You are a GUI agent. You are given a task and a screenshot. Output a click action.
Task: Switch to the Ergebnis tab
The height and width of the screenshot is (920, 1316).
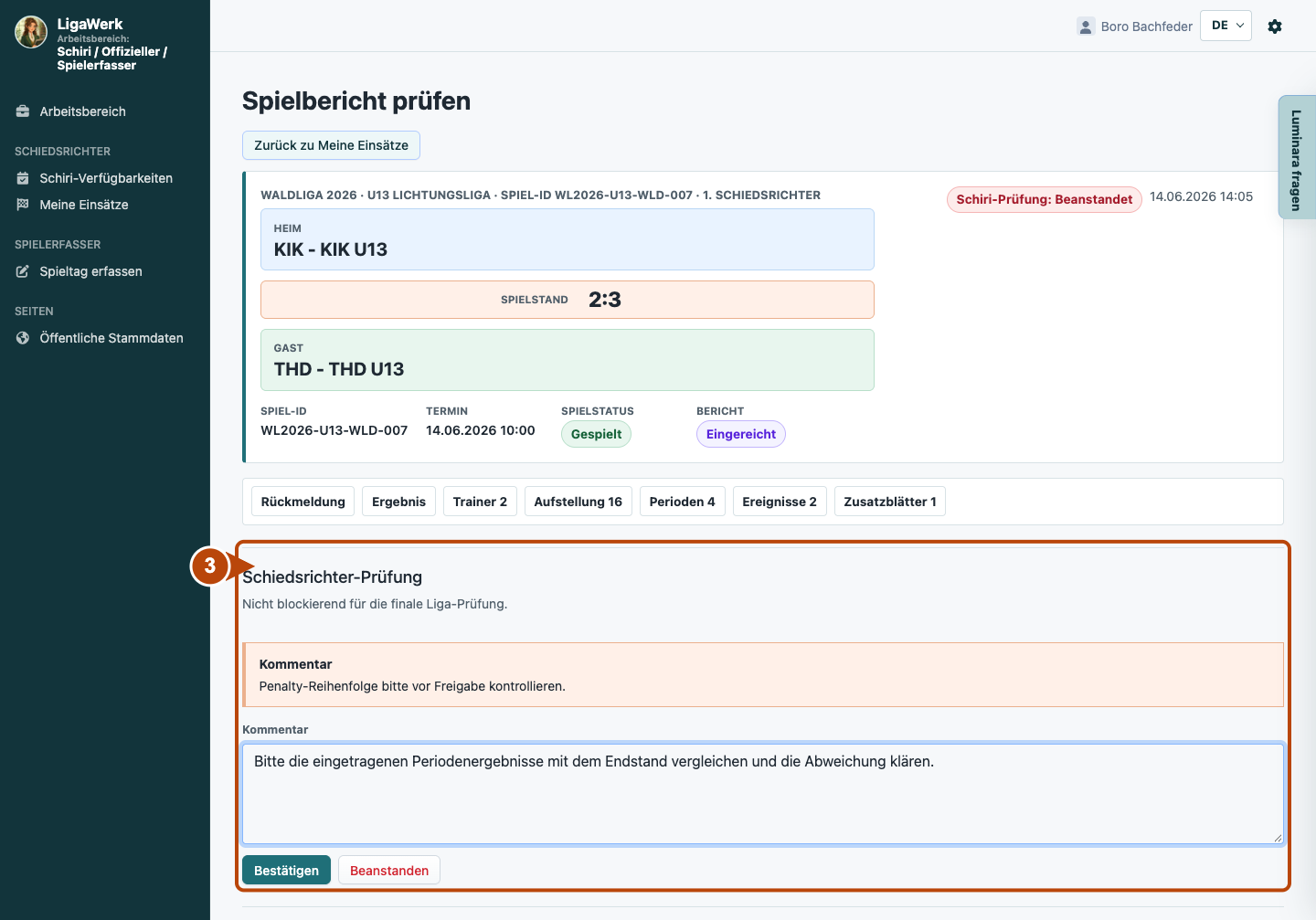(399, 502)
